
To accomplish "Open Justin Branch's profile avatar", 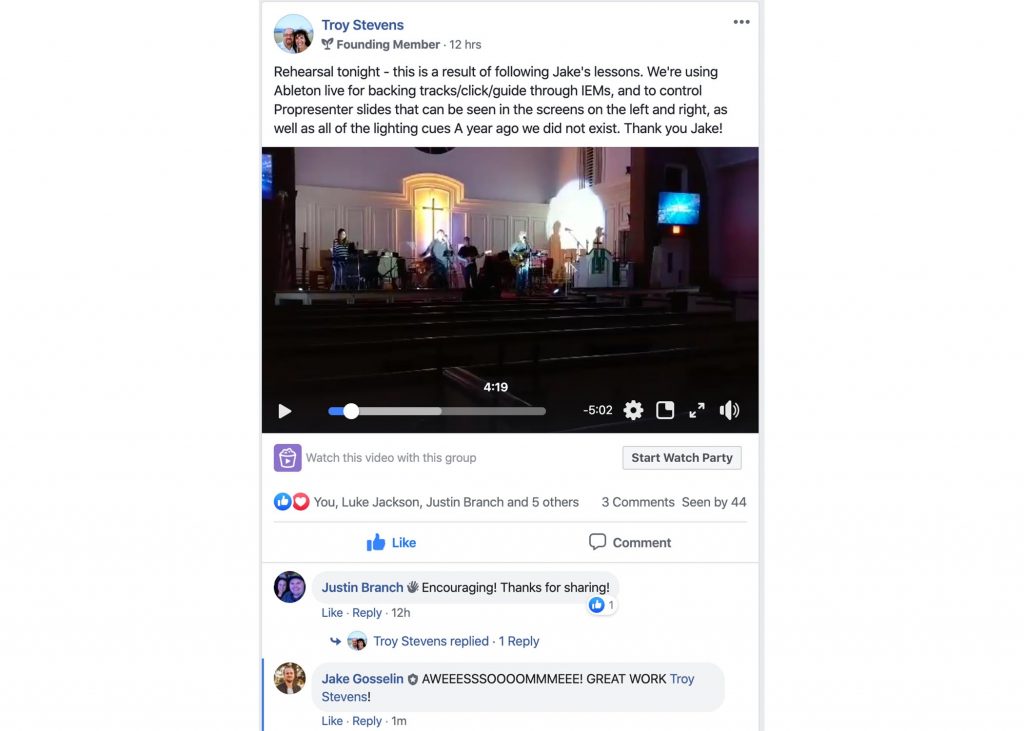I will (289, 587).
